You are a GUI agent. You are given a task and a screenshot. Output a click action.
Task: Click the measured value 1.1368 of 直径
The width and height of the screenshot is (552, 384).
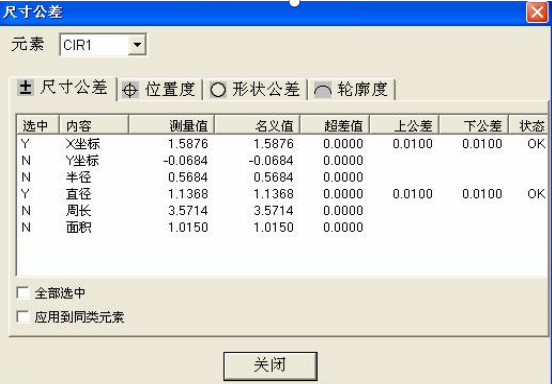[188, 194]
